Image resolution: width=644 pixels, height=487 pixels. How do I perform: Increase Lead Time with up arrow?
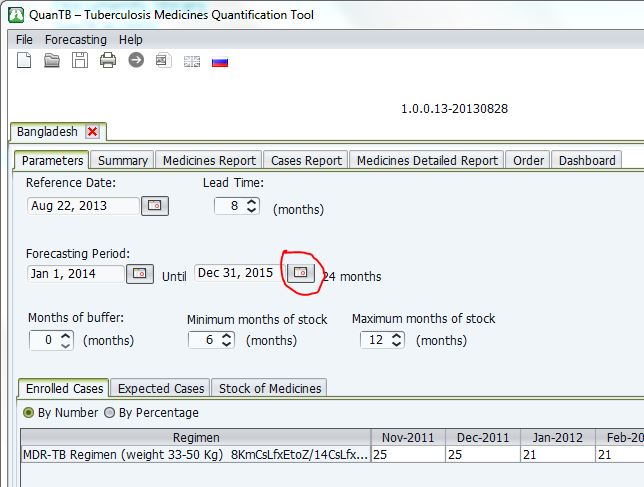251,201
